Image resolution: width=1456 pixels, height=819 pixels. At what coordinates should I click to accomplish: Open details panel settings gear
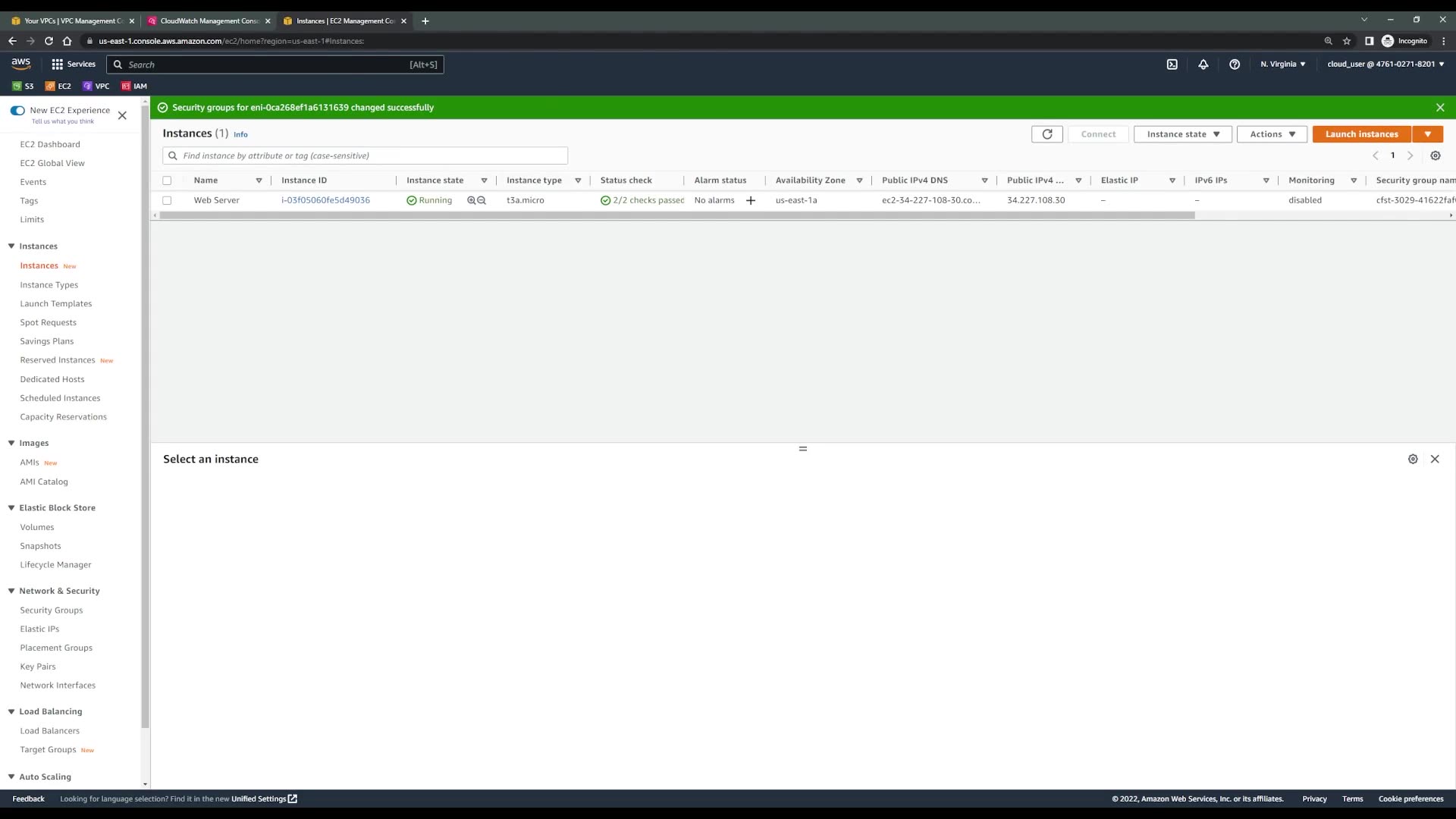point(1413,460)
